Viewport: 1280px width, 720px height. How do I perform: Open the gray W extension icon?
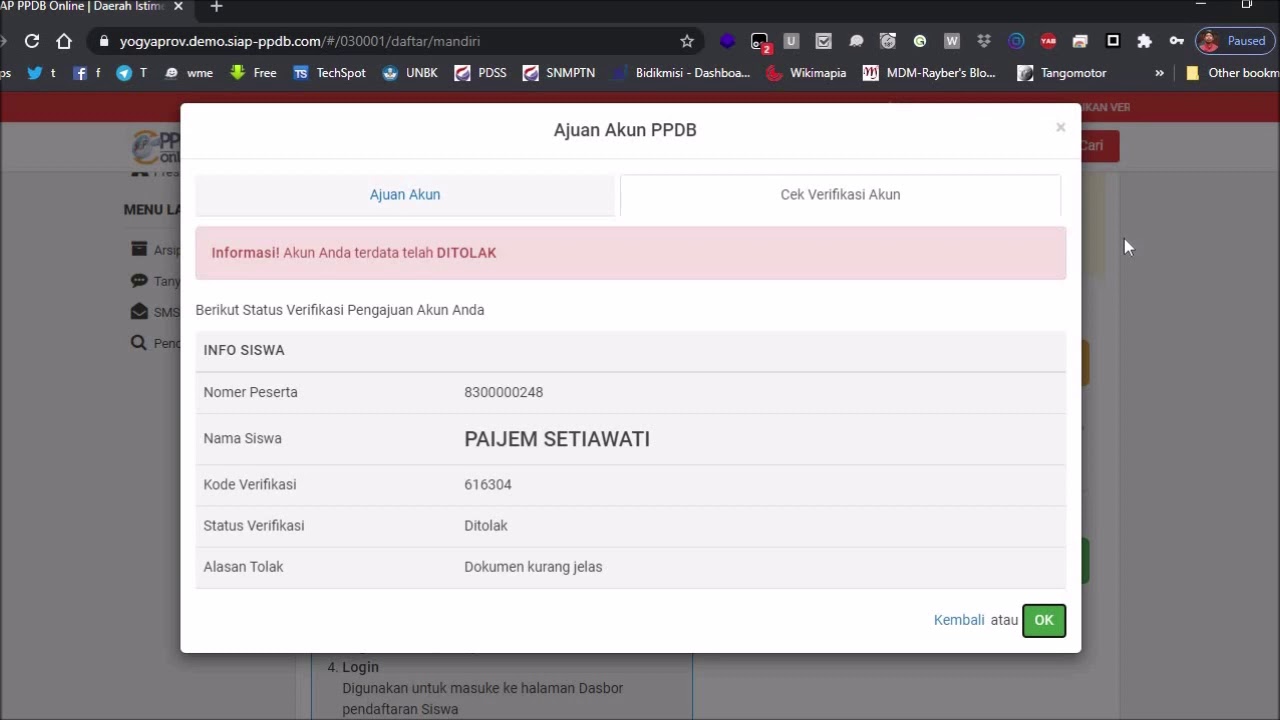click(952, 41)
